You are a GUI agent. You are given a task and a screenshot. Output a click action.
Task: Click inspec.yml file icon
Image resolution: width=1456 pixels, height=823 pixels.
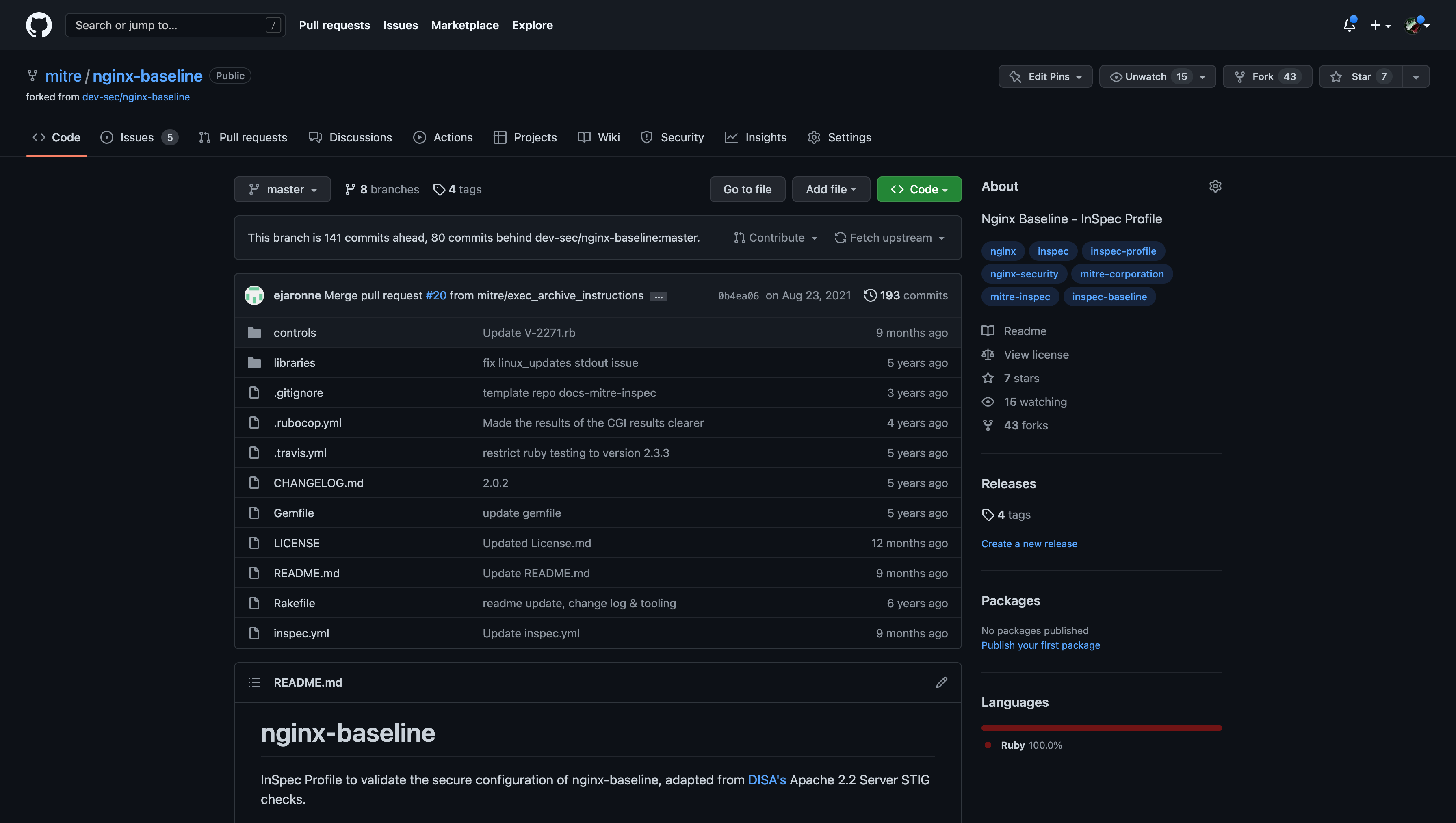point(254,634)
